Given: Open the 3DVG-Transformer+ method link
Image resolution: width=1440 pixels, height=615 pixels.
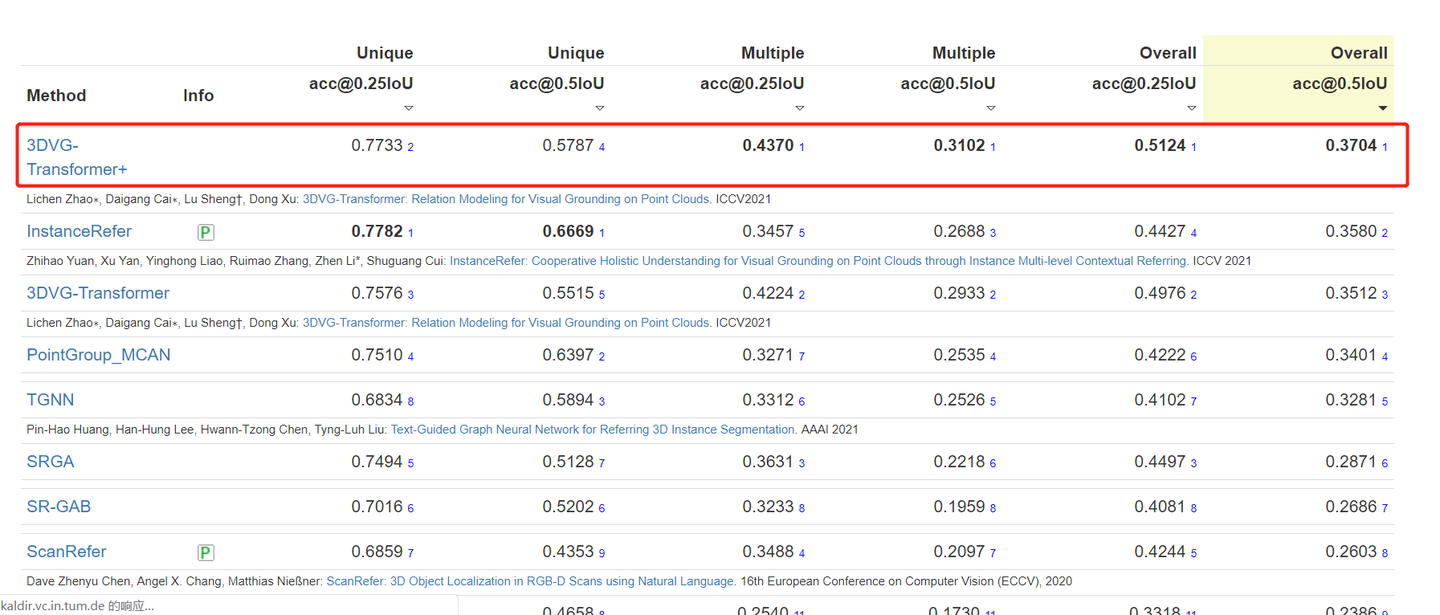Looking at the screenshot, I should coord(77,157).
